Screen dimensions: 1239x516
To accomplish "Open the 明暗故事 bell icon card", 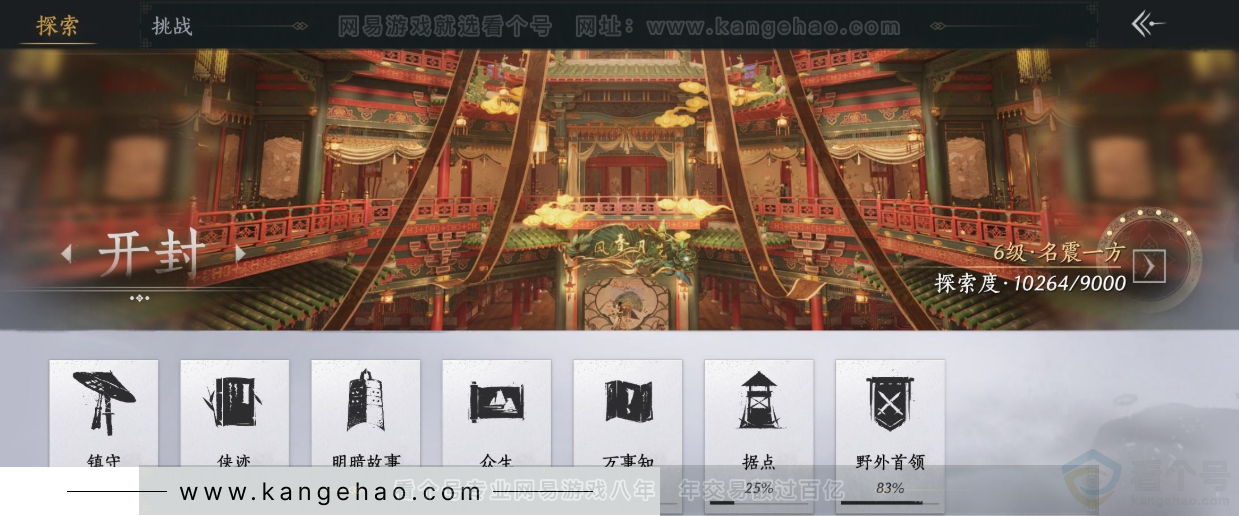I will click(366, 435).
